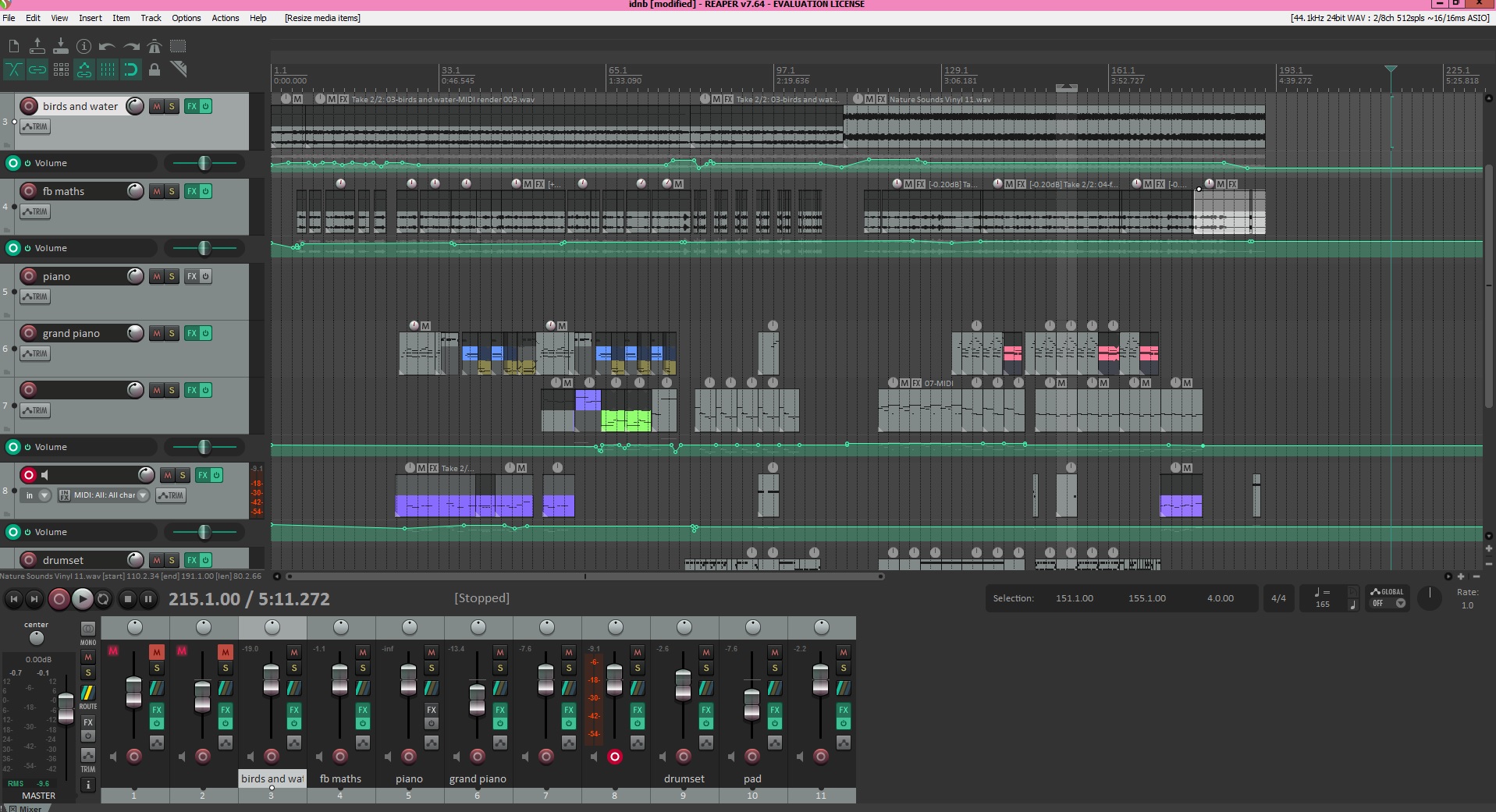Solo mixer channel 5 piano

(432, 668)
